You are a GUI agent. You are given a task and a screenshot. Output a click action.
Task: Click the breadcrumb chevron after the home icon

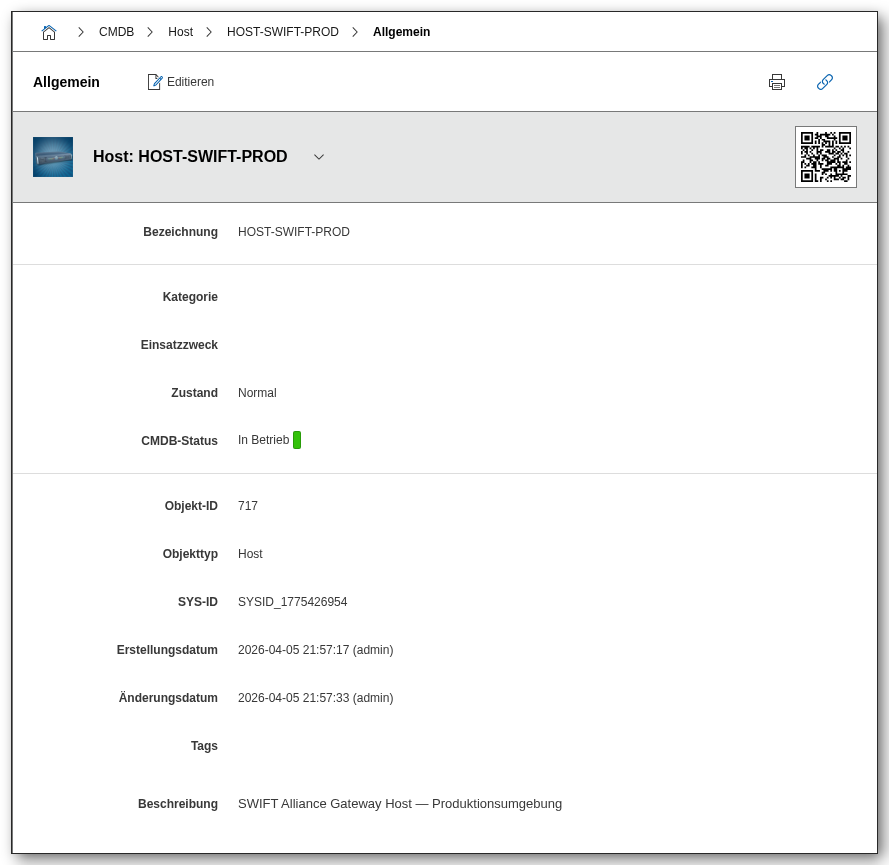[81, 32]
